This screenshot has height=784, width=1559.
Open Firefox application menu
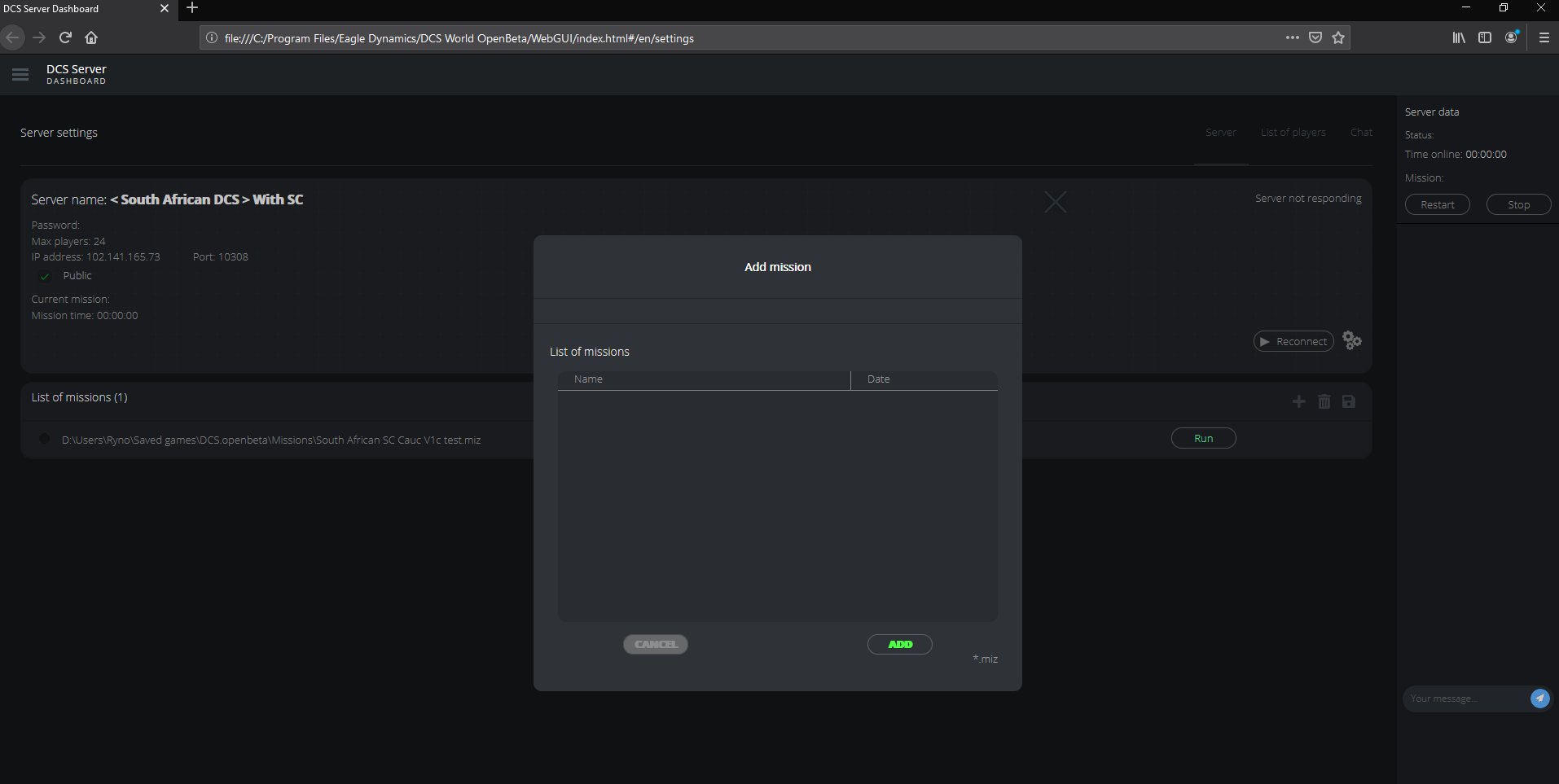click(1544, 37)
